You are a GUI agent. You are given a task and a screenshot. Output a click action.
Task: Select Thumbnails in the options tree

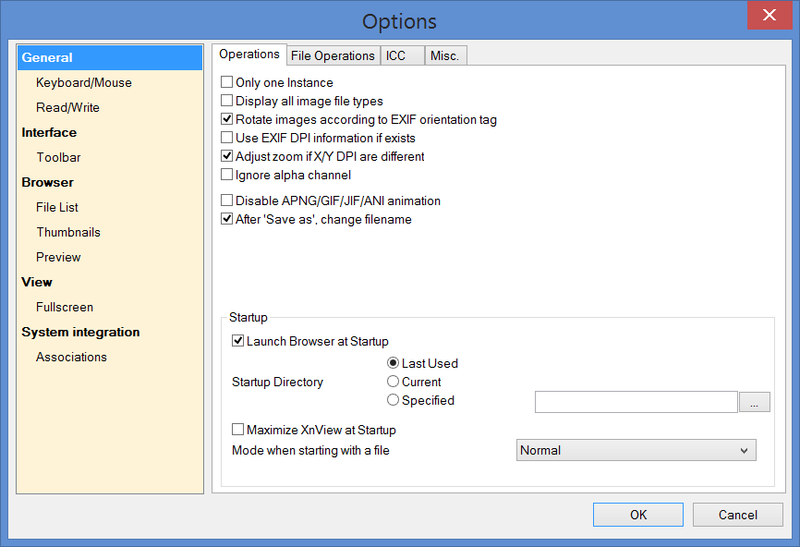pyautogui.click(x=68, y=232)
